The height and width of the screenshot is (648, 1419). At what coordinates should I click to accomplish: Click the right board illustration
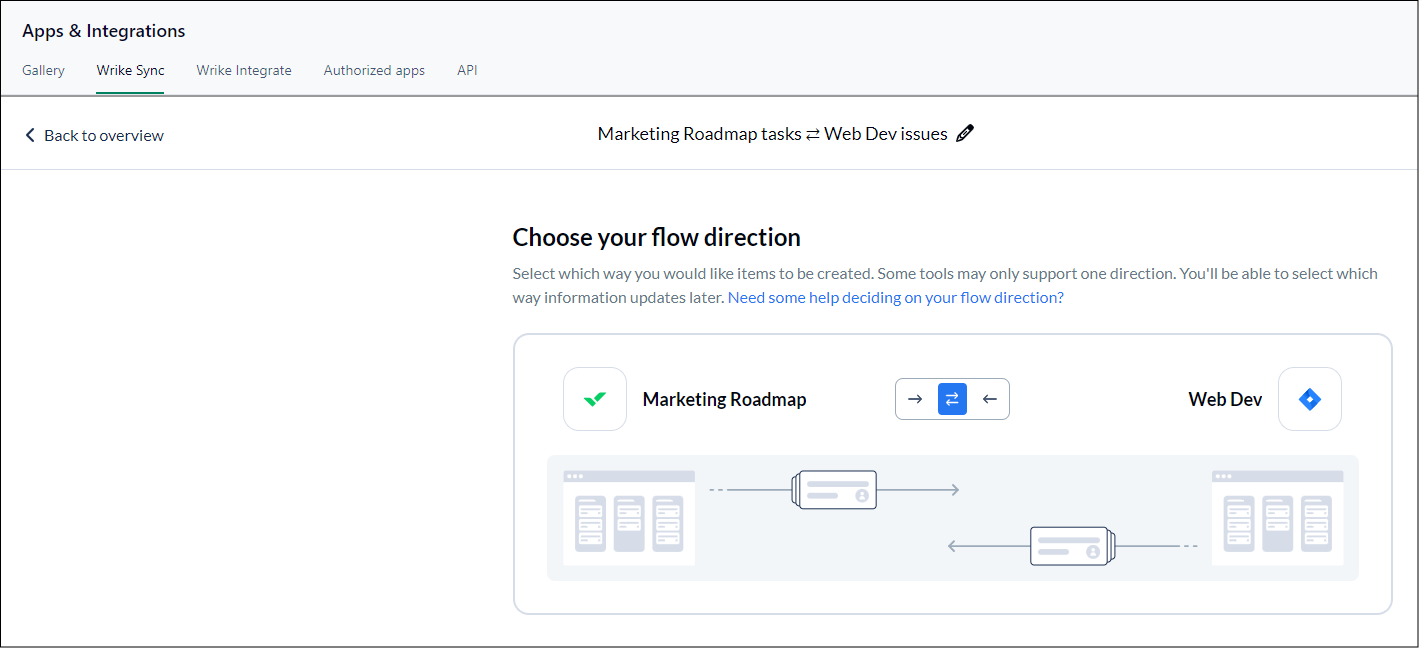click(1277, 518)
